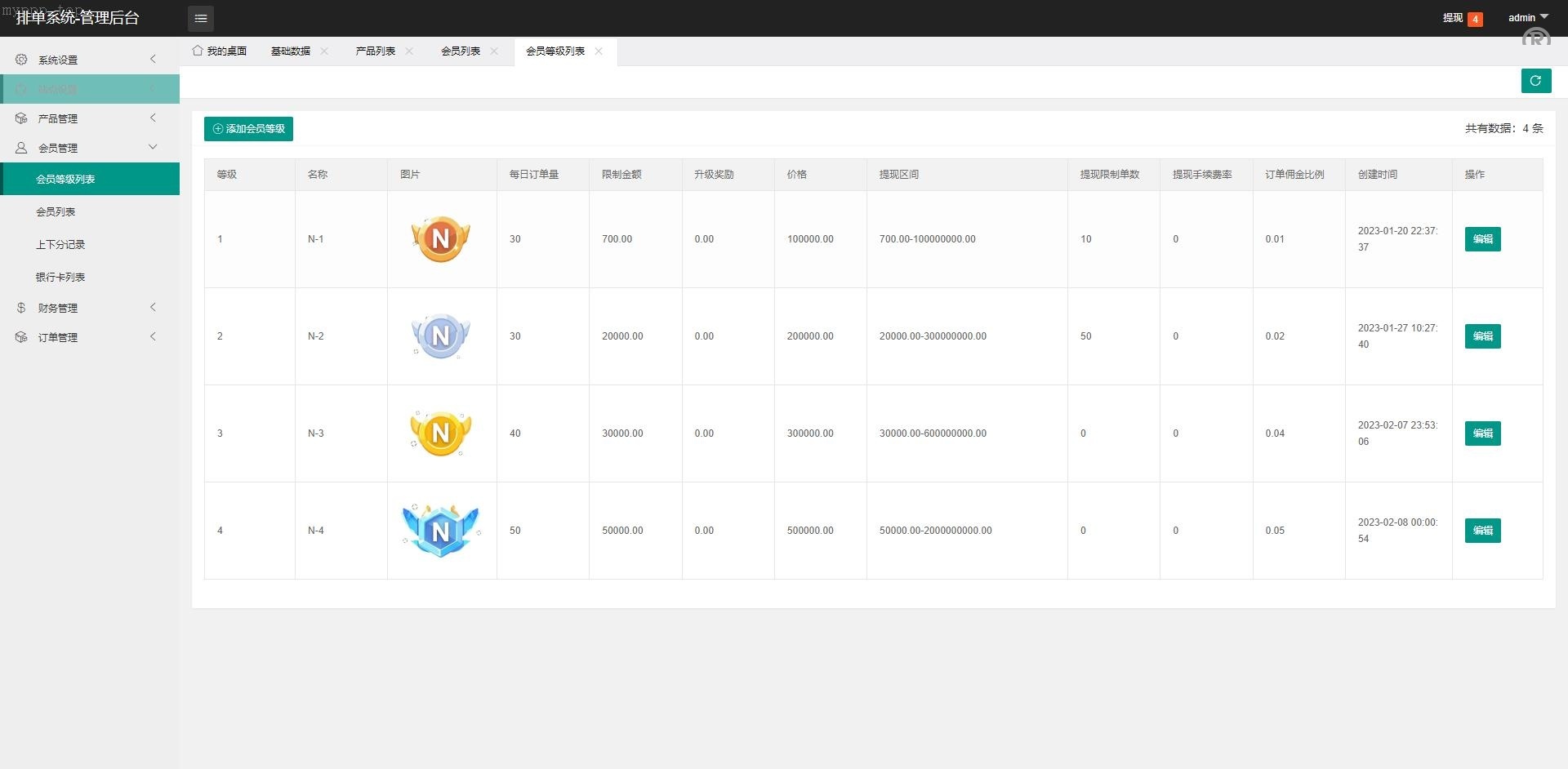Viewport: 1568px width, 769px height.
Task: Click the N-4 blue winged badge image
Action: pyautogui.click(x=441, y=531)
